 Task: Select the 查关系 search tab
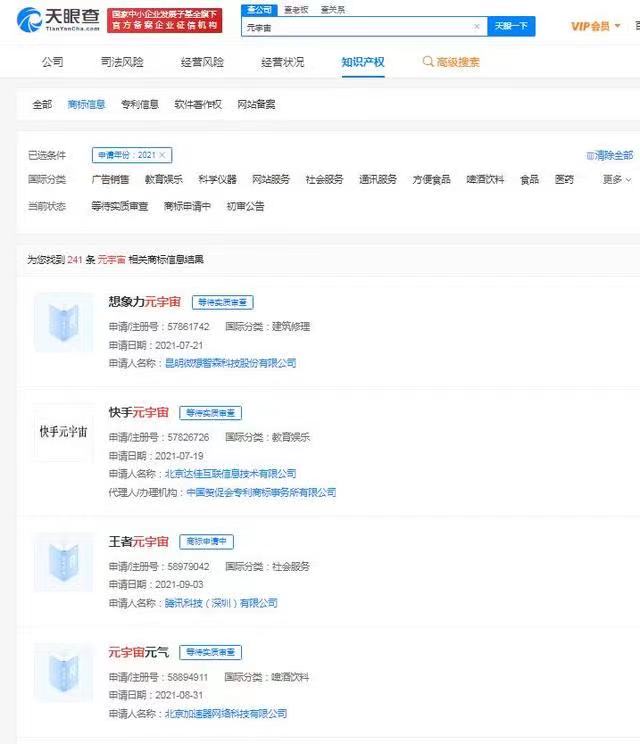[333, 9]
